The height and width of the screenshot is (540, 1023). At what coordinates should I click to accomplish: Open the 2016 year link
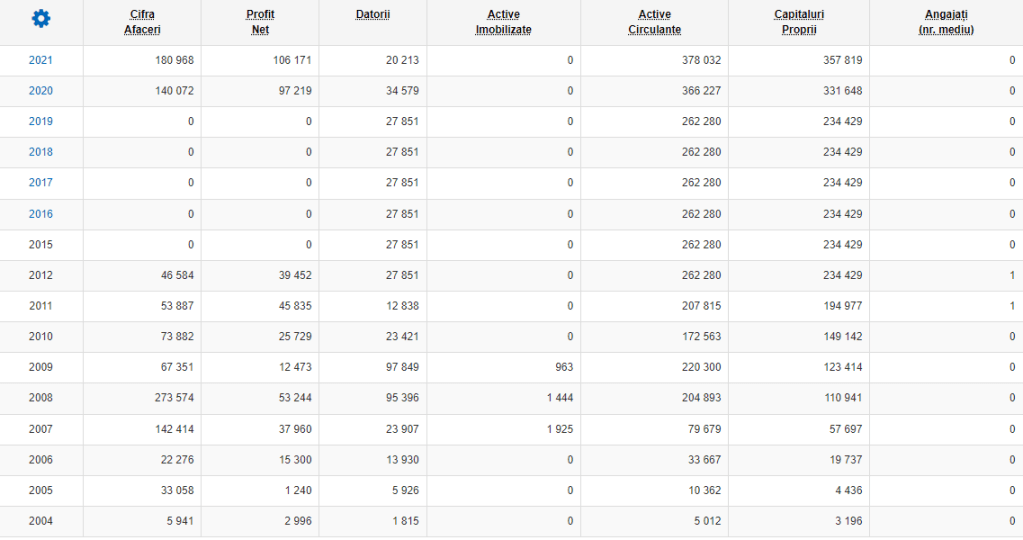coord(41,214)
